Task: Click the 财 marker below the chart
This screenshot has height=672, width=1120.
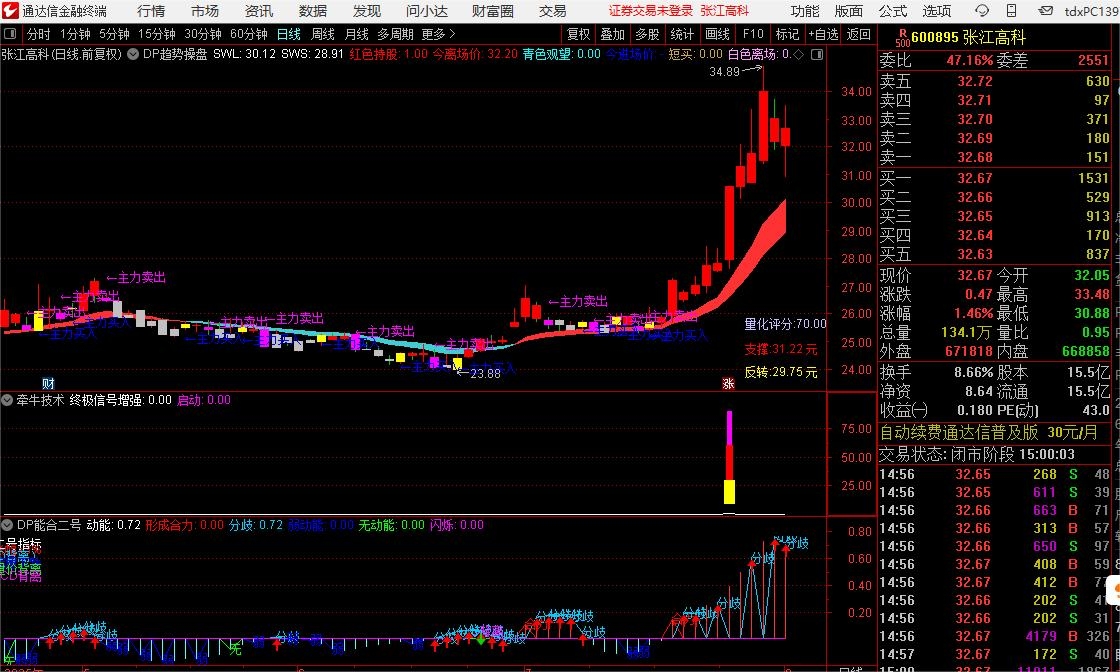Action: 48,383
